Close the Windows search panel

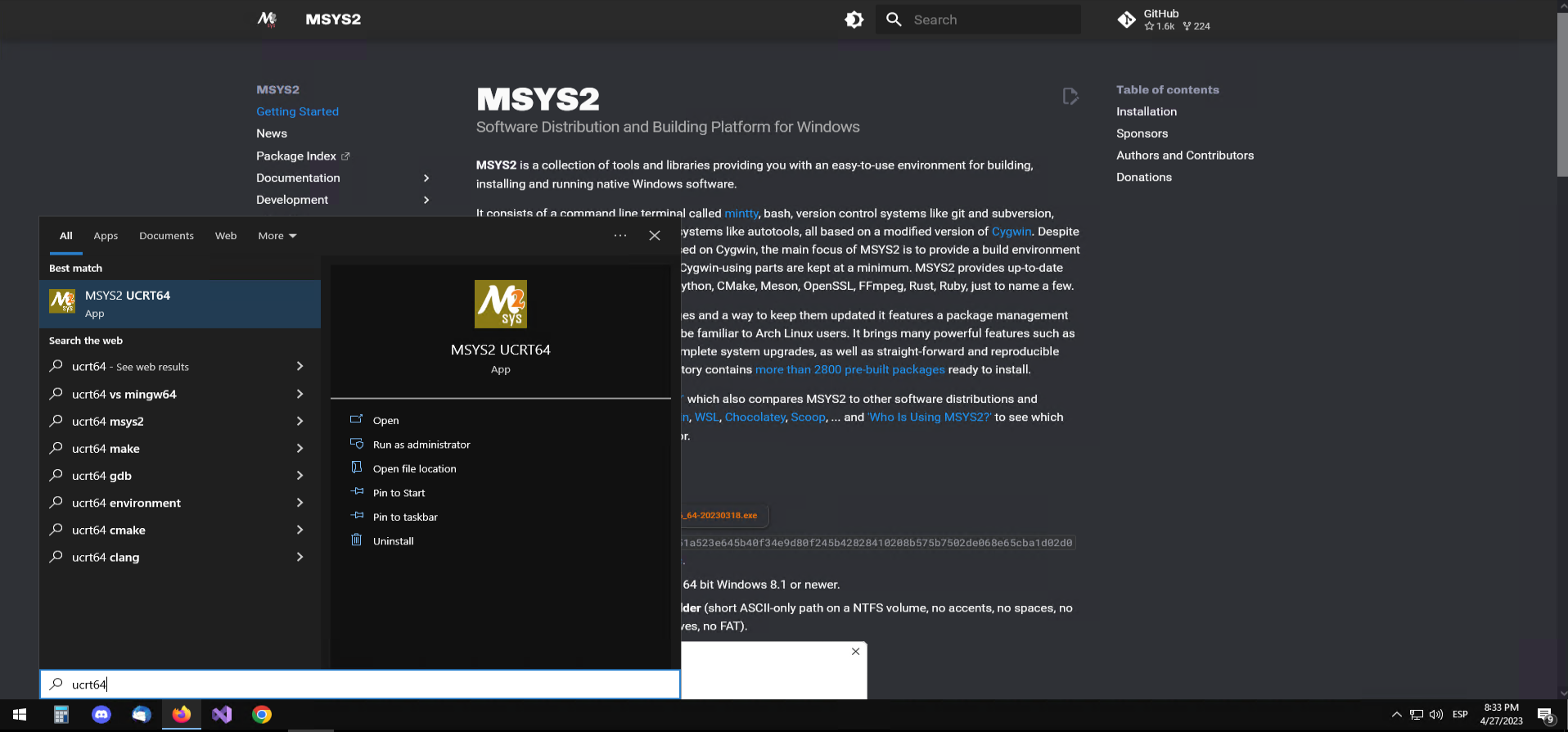655,236
